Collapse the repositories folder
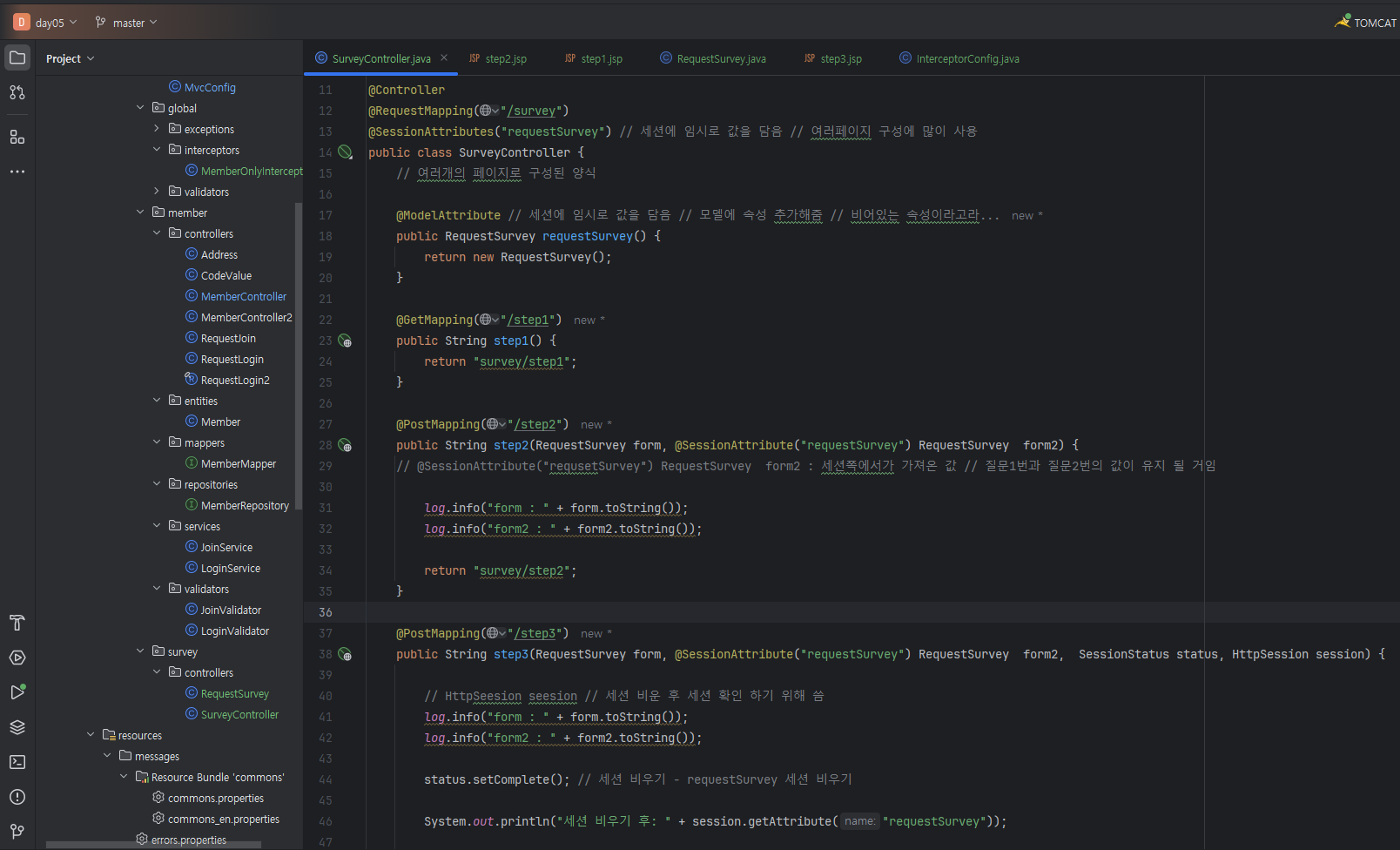 pyautogui.click(x=157, y=484)
